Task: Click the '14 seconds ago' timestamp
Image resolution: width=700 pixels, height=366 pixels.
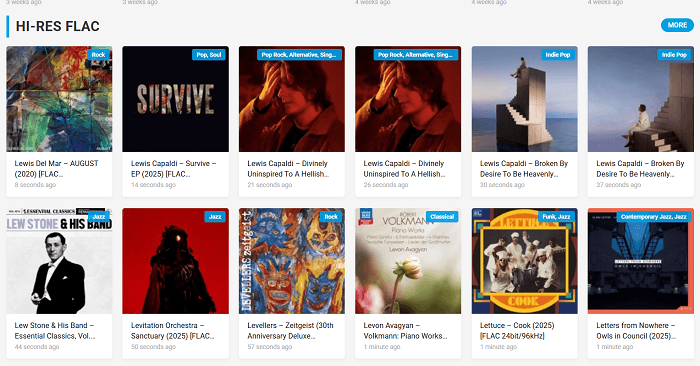Action: [x=153, y=185]
